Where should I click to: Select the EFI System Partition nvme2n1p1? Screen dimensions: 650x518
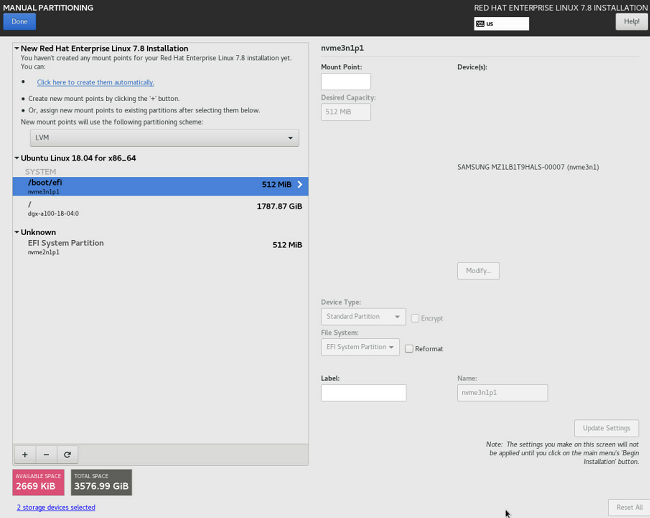point(160,247)
